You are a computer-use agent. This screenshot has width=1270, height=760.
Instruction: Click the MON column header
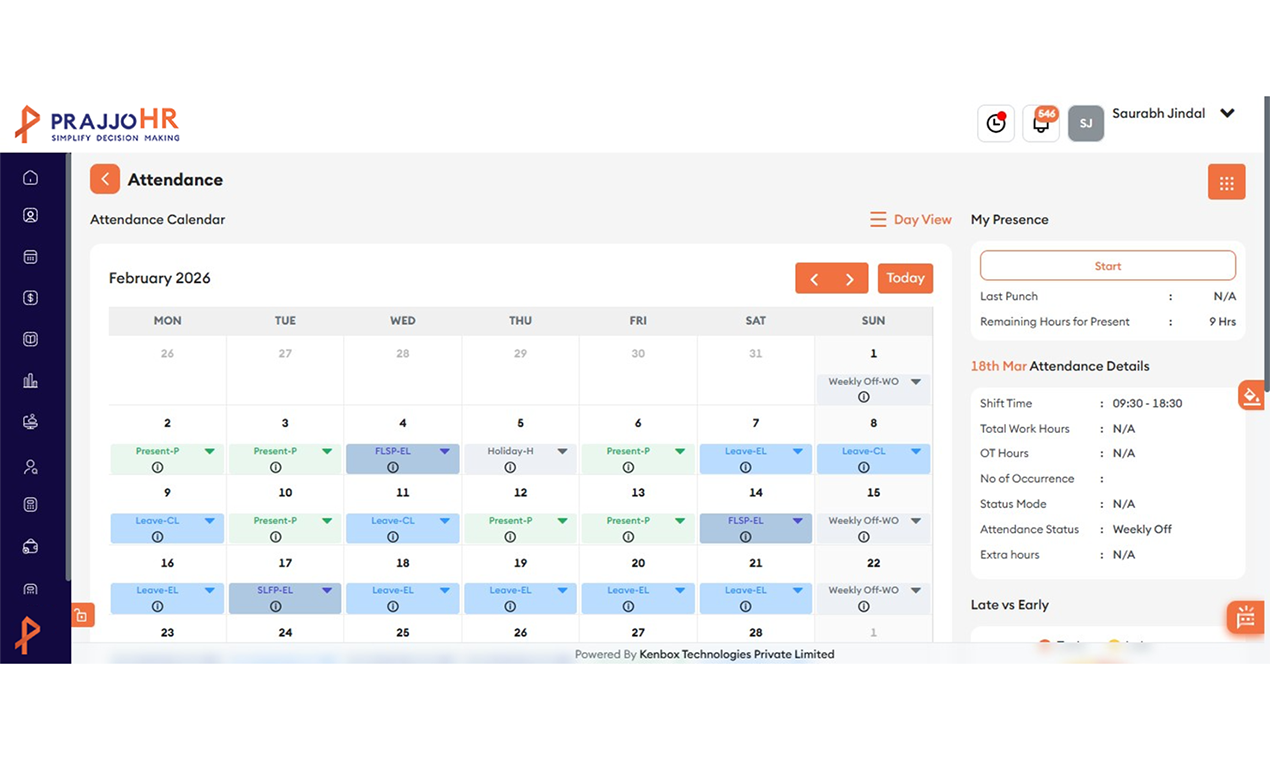click(x=167, y=321)
